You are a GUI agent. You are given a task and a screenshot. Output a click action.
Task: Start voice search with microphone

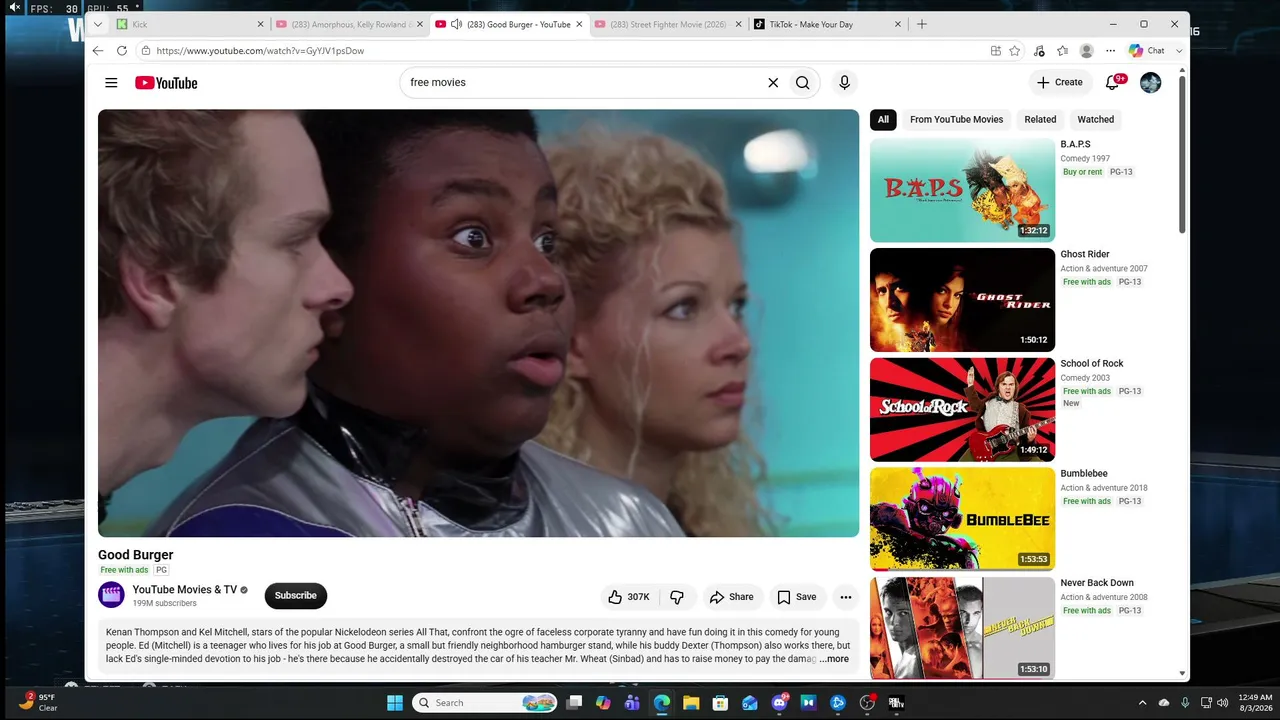[845, 83]
